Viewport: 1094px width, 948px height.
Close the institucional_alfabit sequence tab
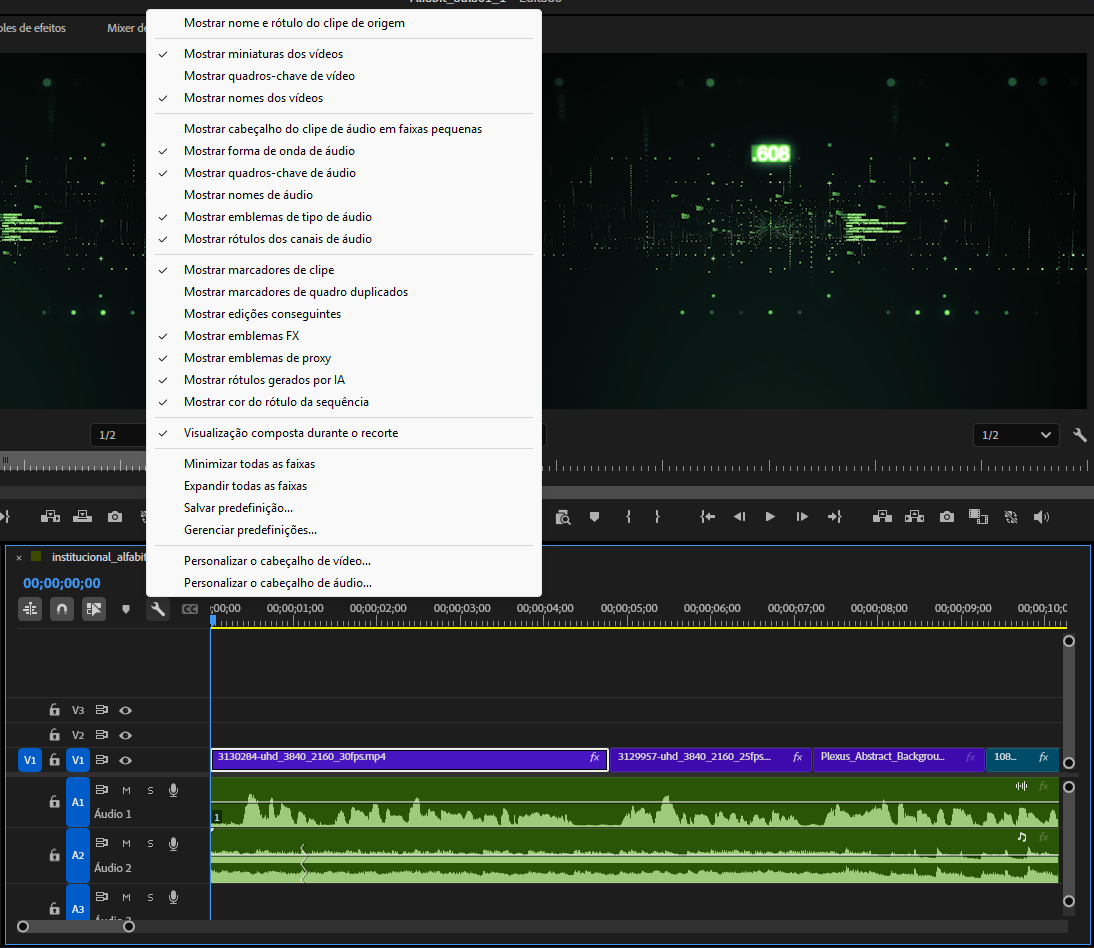coord(19,557)
